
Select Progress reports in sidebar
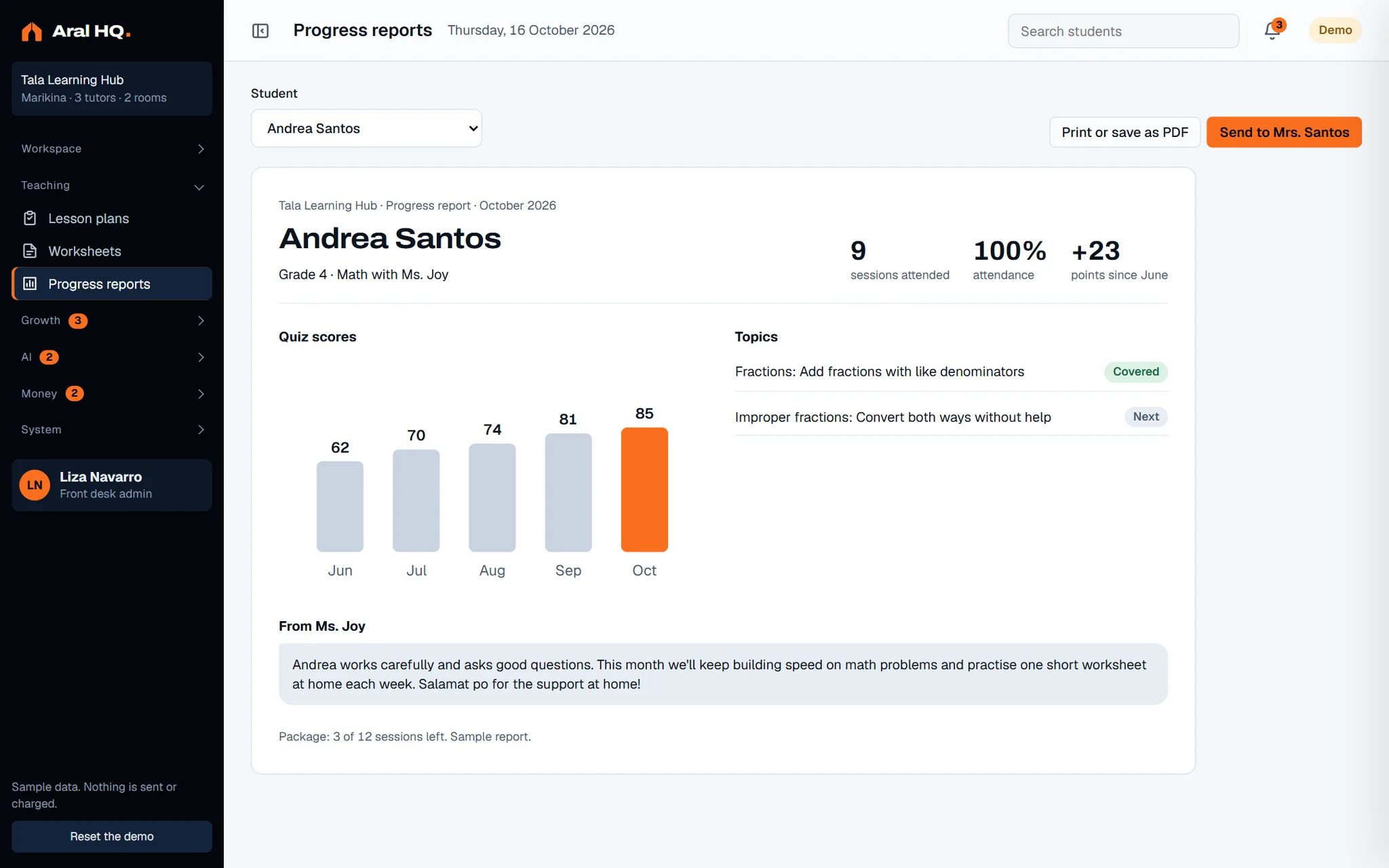112,283
